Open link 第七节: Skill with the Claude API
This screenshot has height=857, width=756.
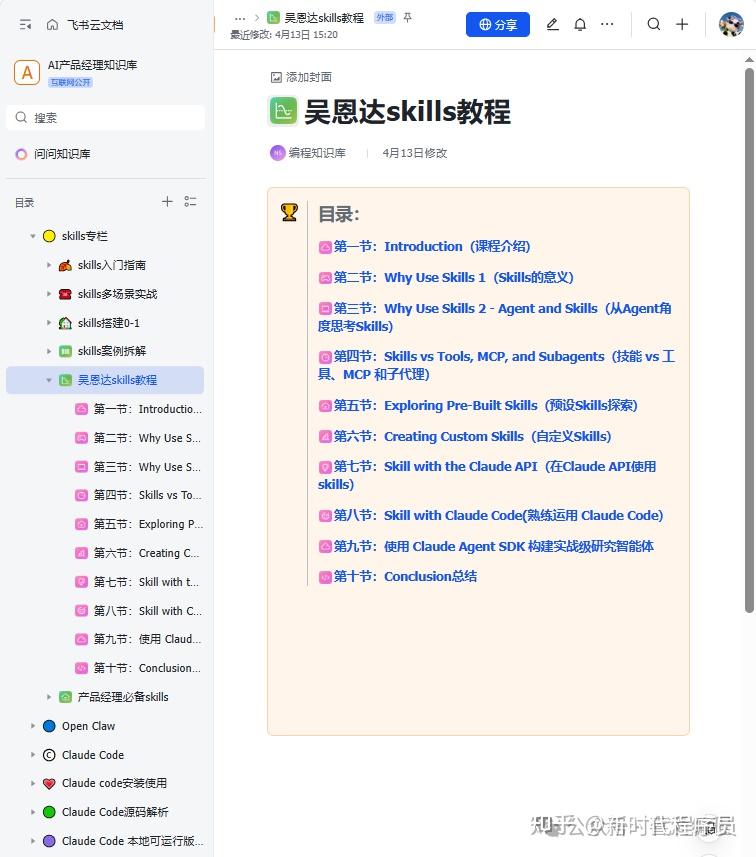tap(487, 475)
